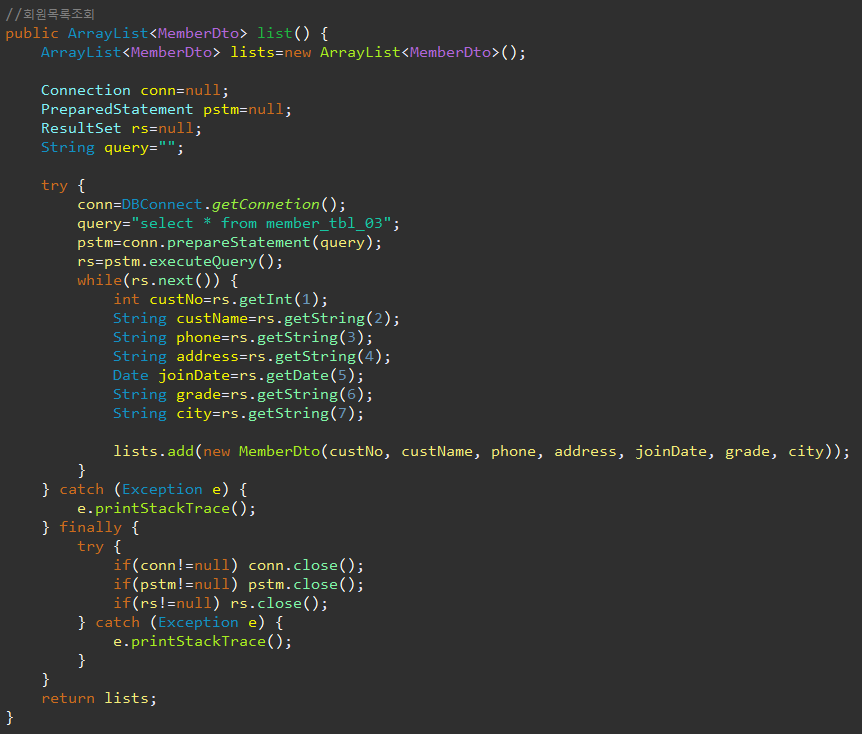Click the "while" keyword of the loop
862x734 pixels.
(x=100, y=280)
